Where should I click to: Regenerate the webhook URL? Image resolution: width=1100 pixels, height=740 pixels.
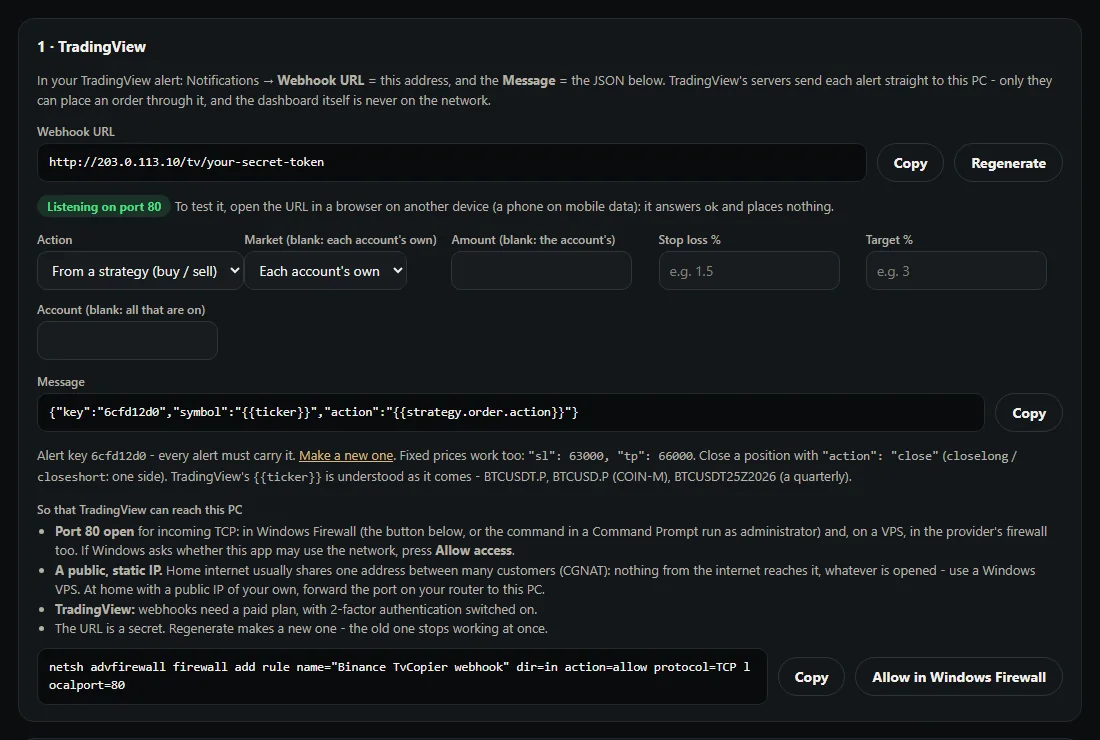[1008, 163]
